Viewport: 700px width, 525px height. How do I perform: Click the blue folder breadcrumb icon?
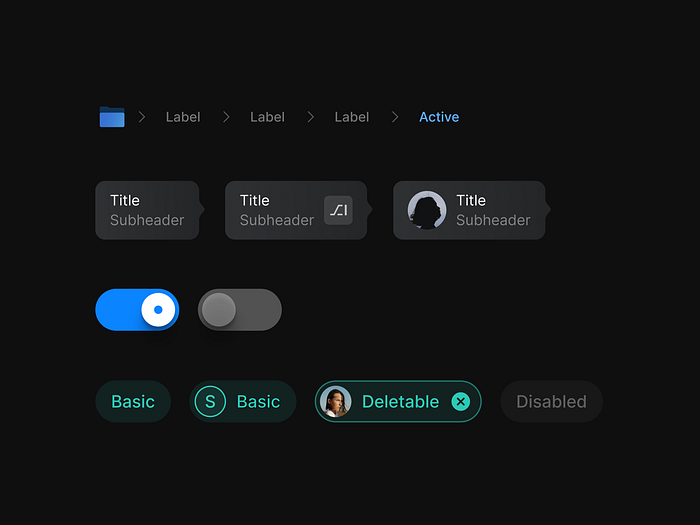click(x=112, y=117)
